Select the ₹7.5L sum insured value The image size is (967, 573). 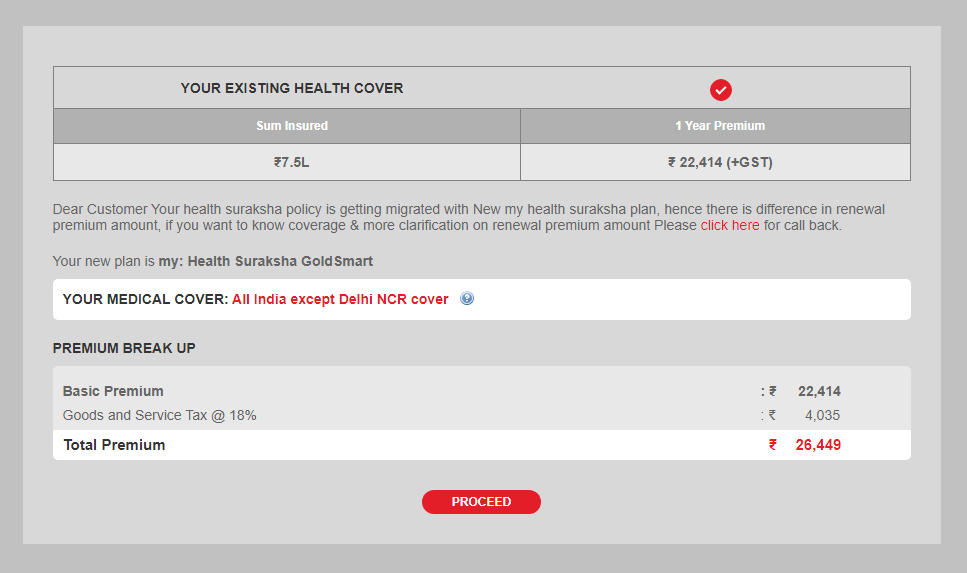tap(292, 162)
